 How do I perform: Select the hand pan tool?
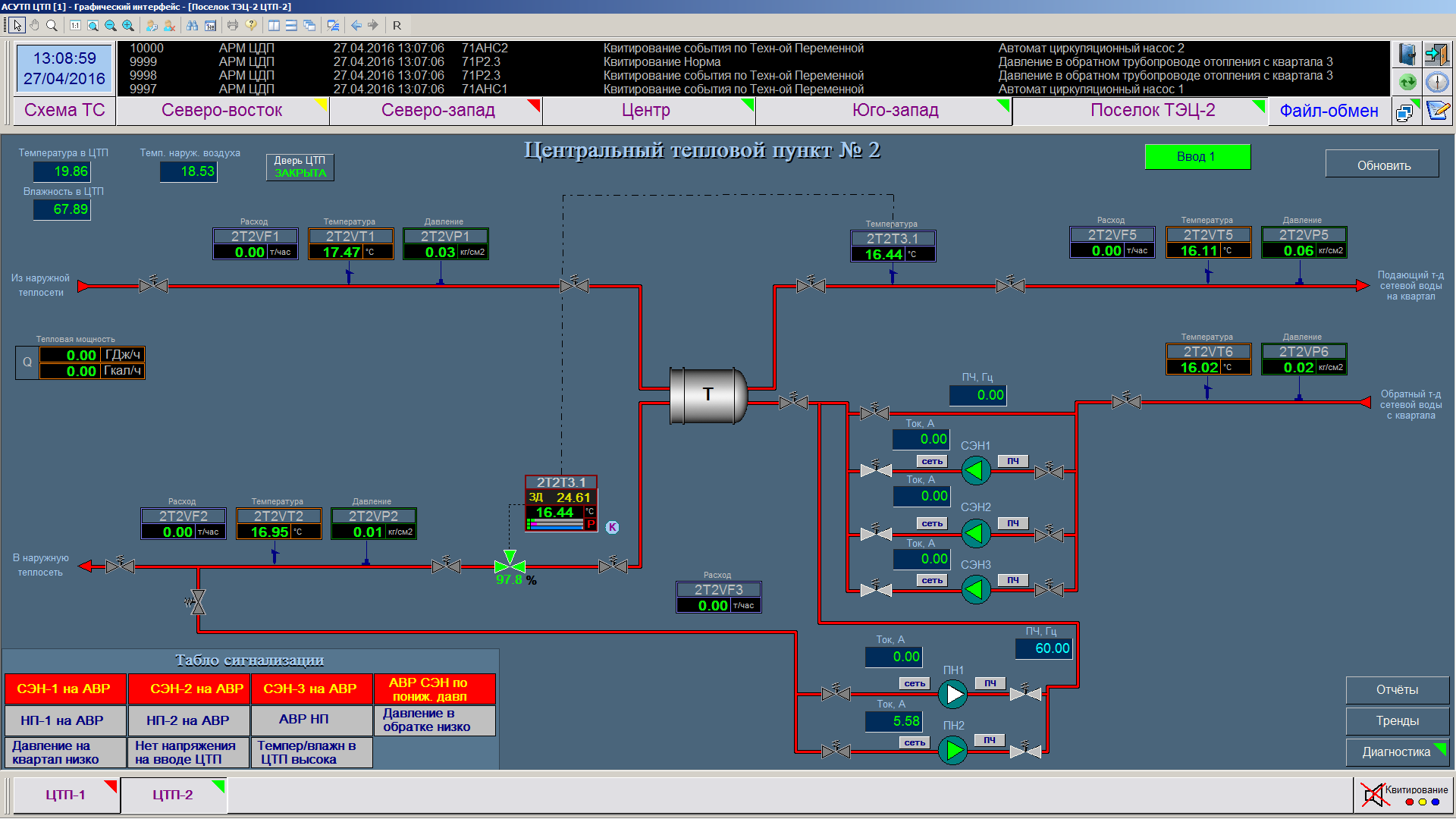click(34, 26)
